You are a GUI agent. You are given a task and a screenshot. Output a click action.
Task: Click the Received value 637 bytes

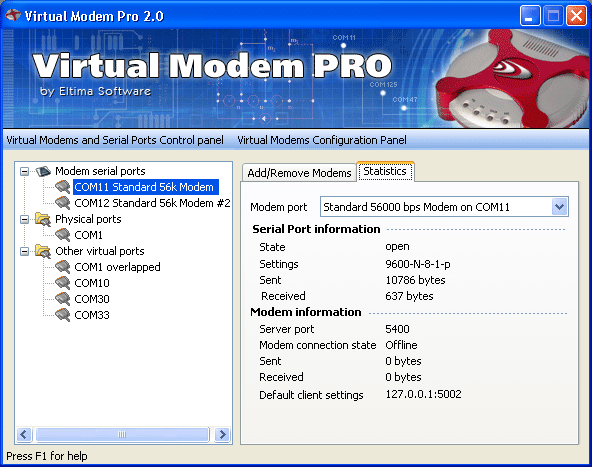pyautogui.click(x=409, y=296)
